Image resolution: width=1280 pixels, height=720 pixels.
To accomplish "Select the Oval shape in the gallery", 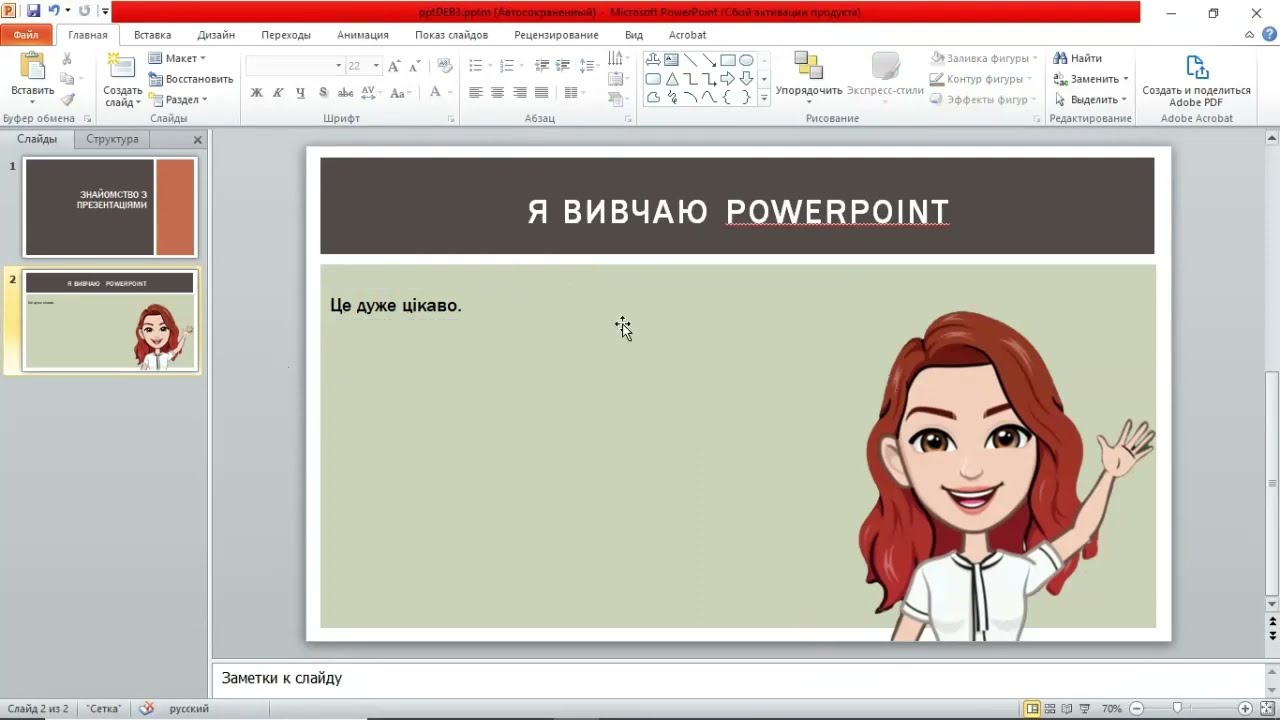I will click(746, 60).
